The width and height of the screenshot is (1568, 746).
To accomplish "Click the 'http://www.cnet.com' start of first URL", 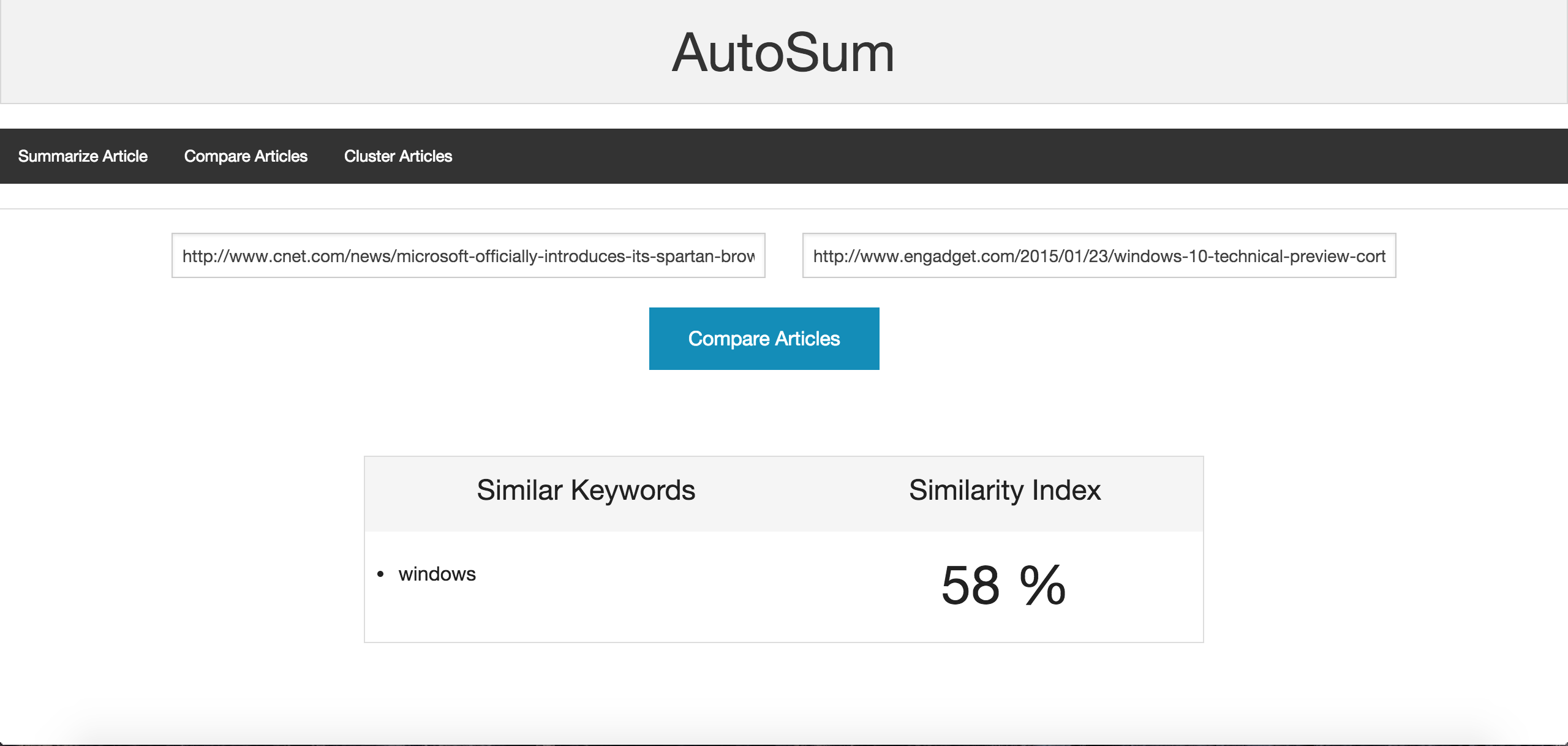I will [263, 256].
